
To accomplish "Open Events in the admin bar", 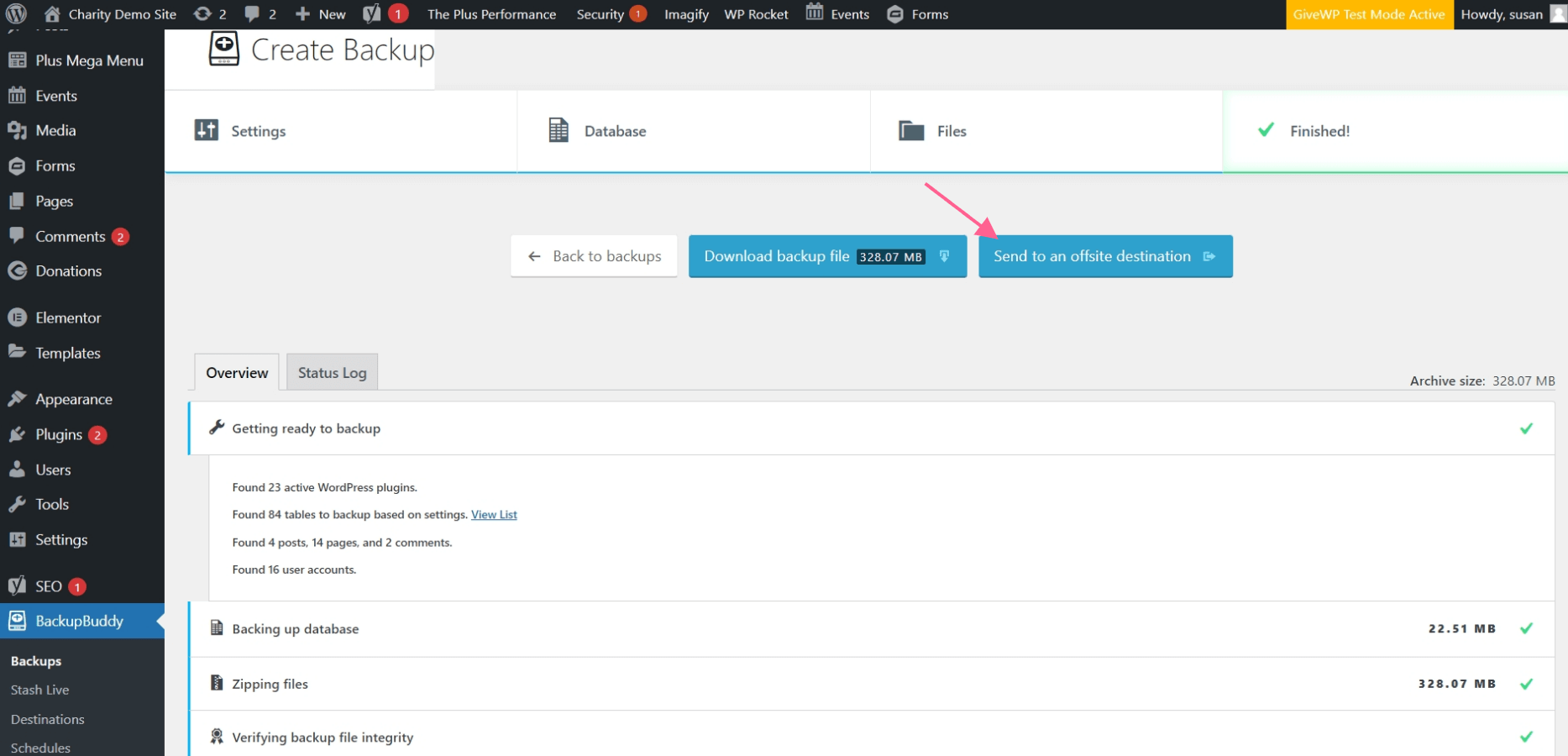I will 837,14.
